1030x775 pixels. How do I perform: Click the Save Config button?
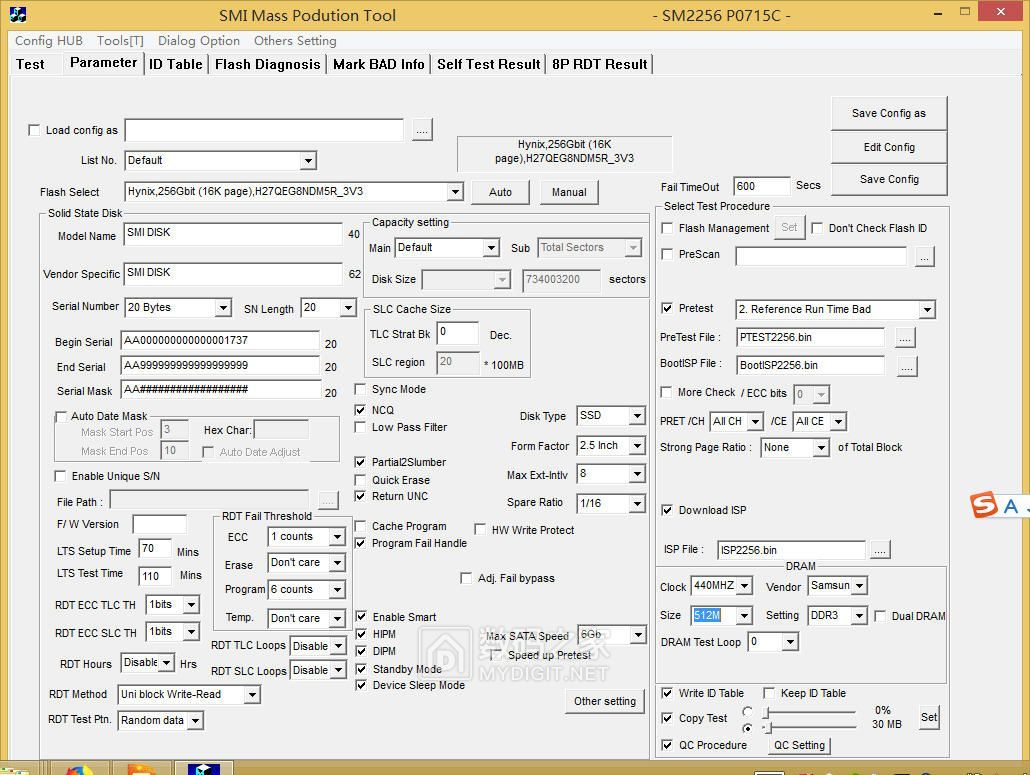(x=888, y=179)
